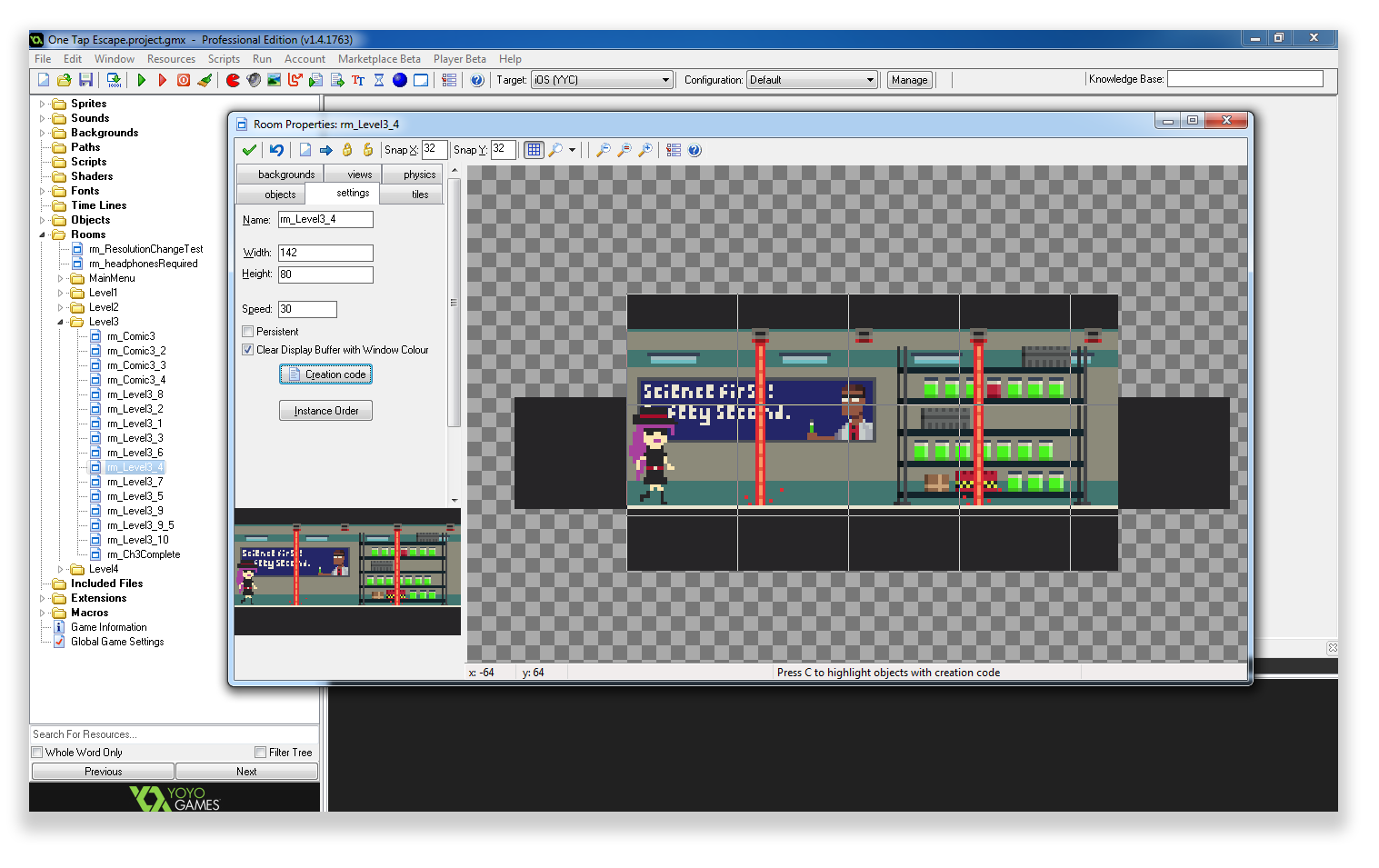
Task: Open the Resources menu
Action: [171, 59]
